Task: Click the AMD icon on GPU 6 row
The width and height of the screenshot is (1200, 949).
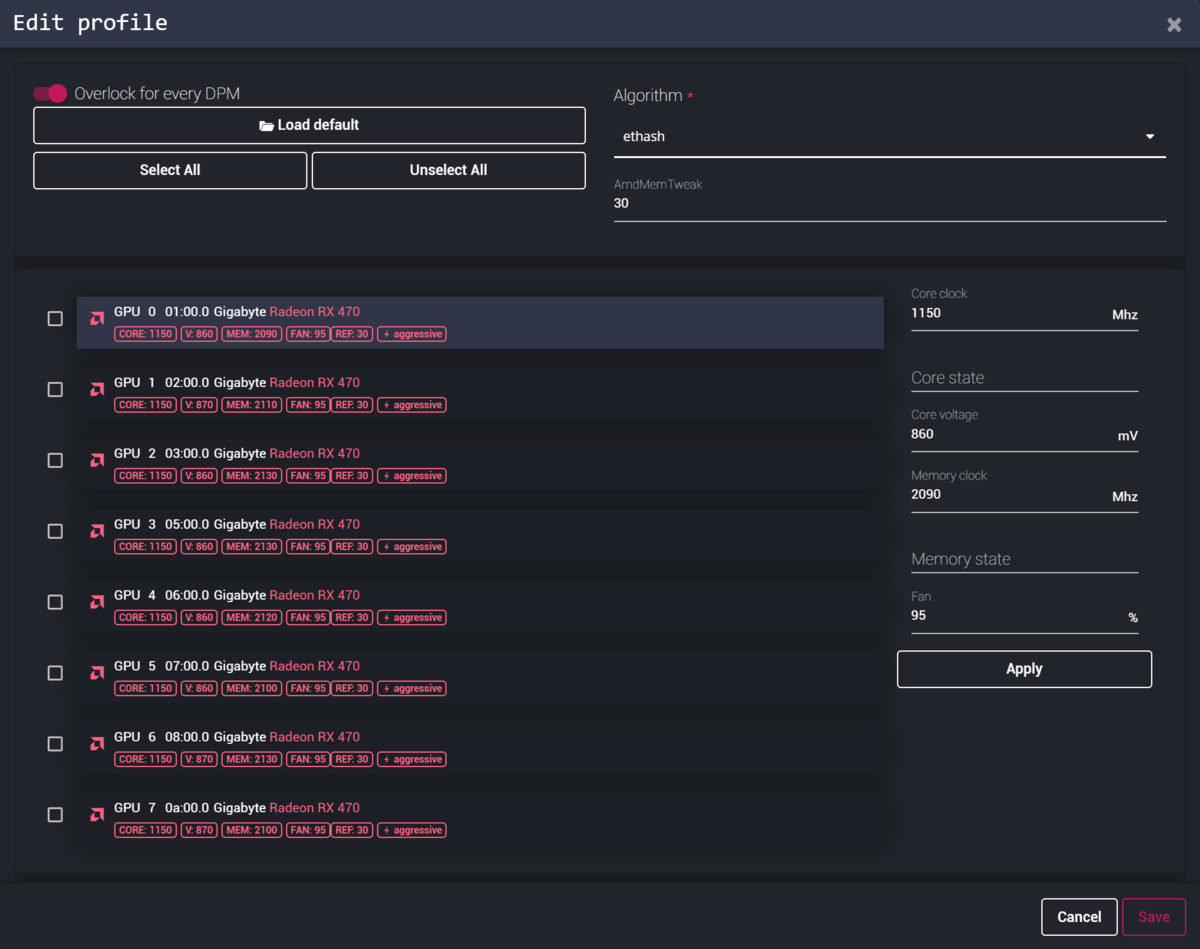Action: click(97, 745)
